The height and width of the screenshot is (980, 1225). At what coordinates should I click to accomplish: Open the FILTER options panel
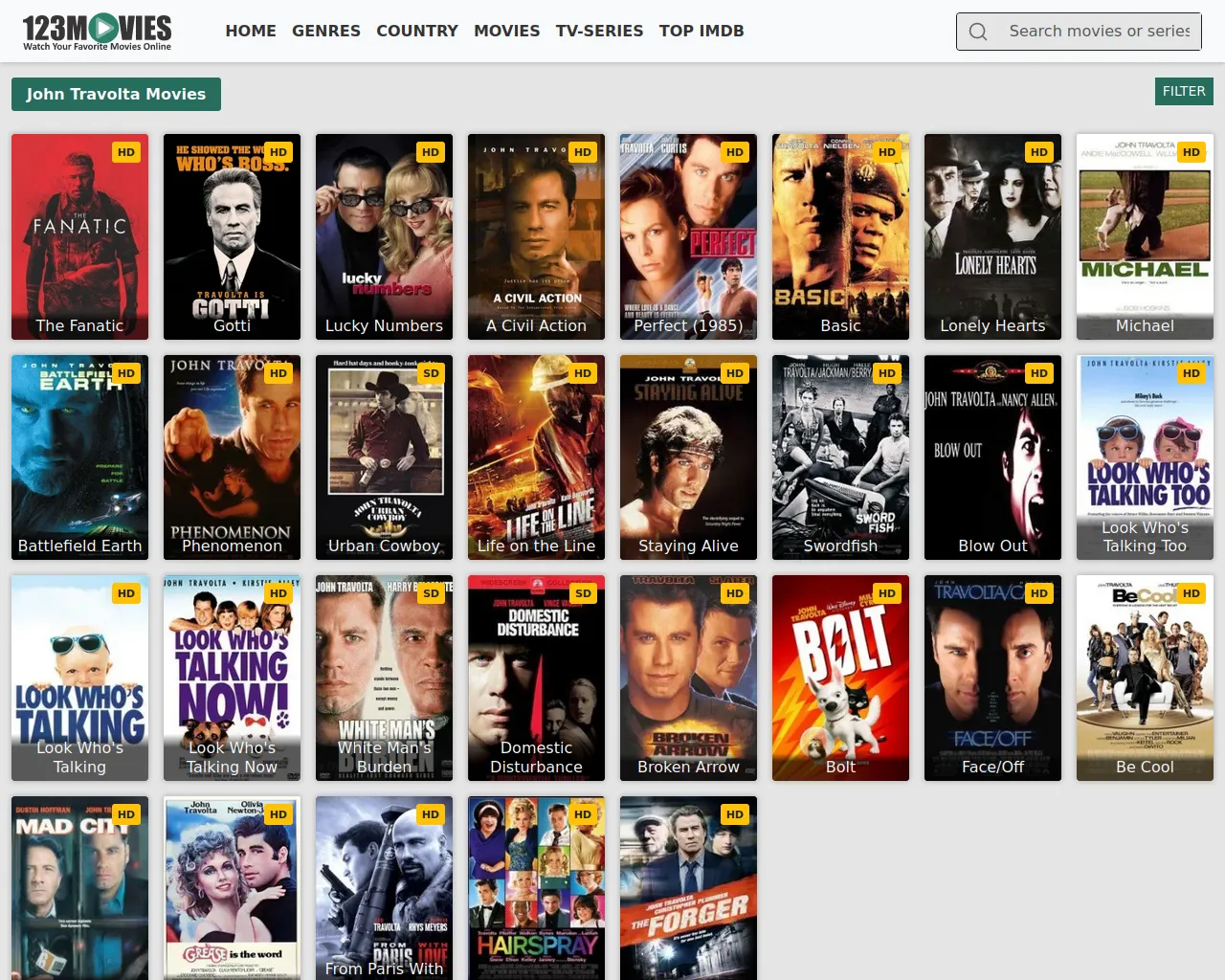pos(1184,91)
